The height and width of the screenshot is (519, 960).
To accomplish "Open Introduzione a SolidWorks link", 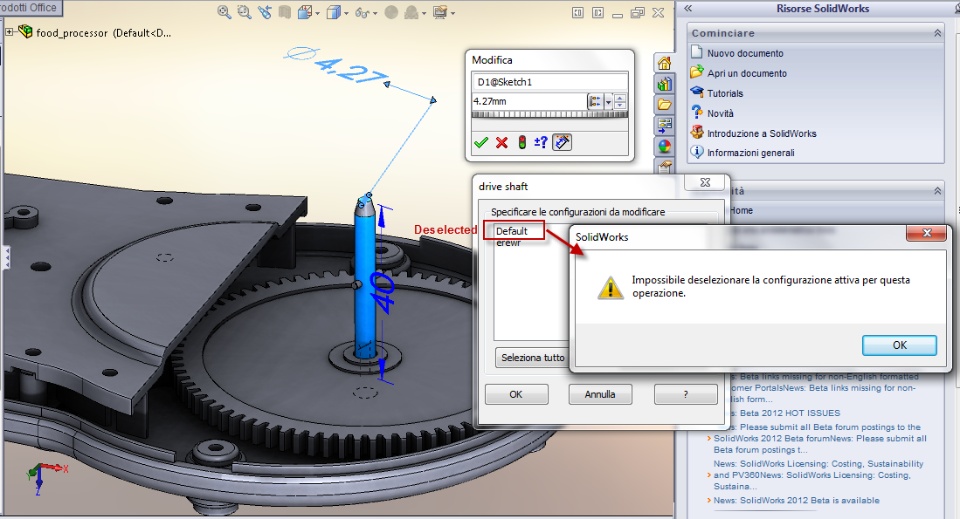I will (762, 133).
